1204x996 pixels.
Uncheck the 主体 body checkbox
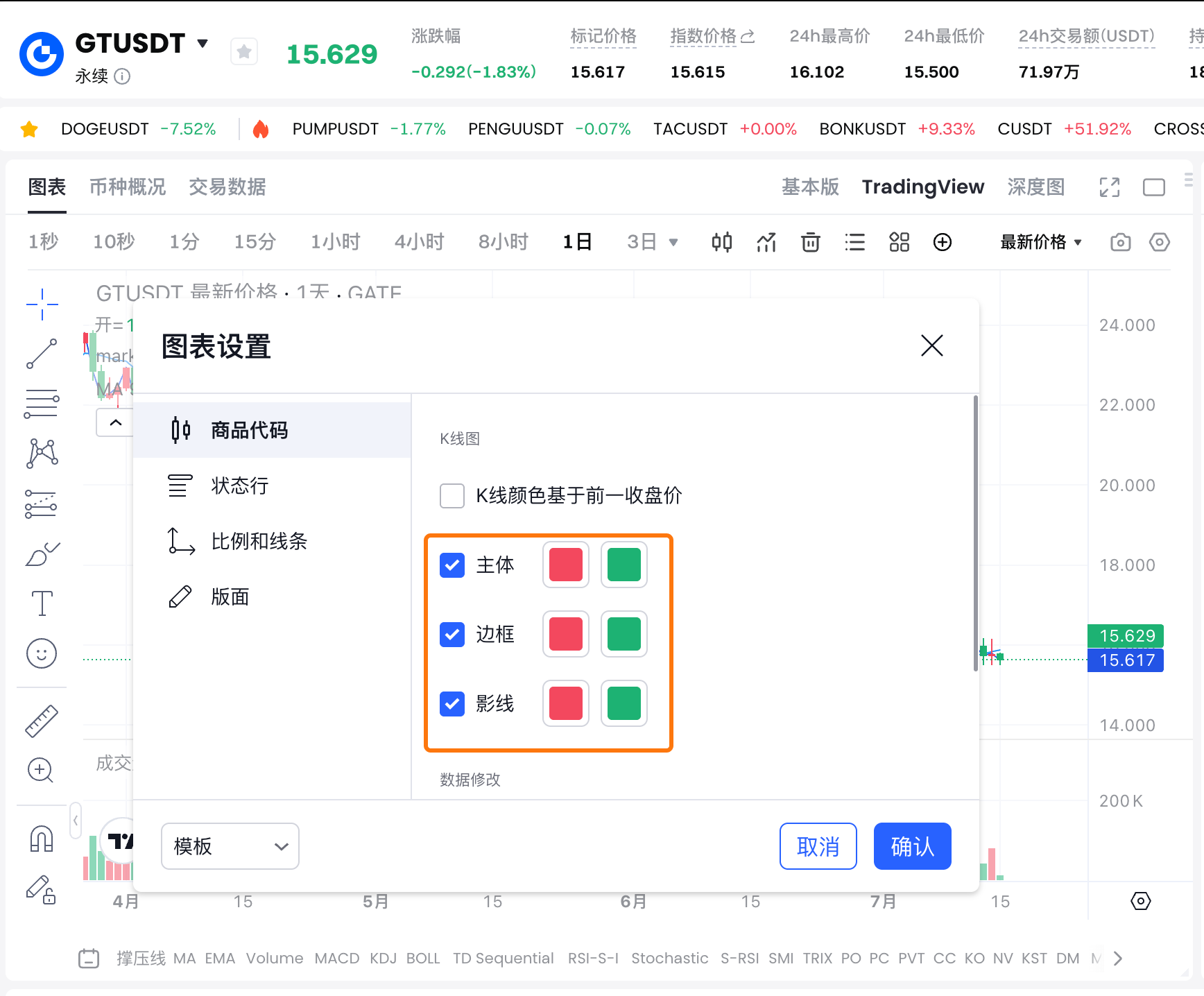tap(452, 565)
